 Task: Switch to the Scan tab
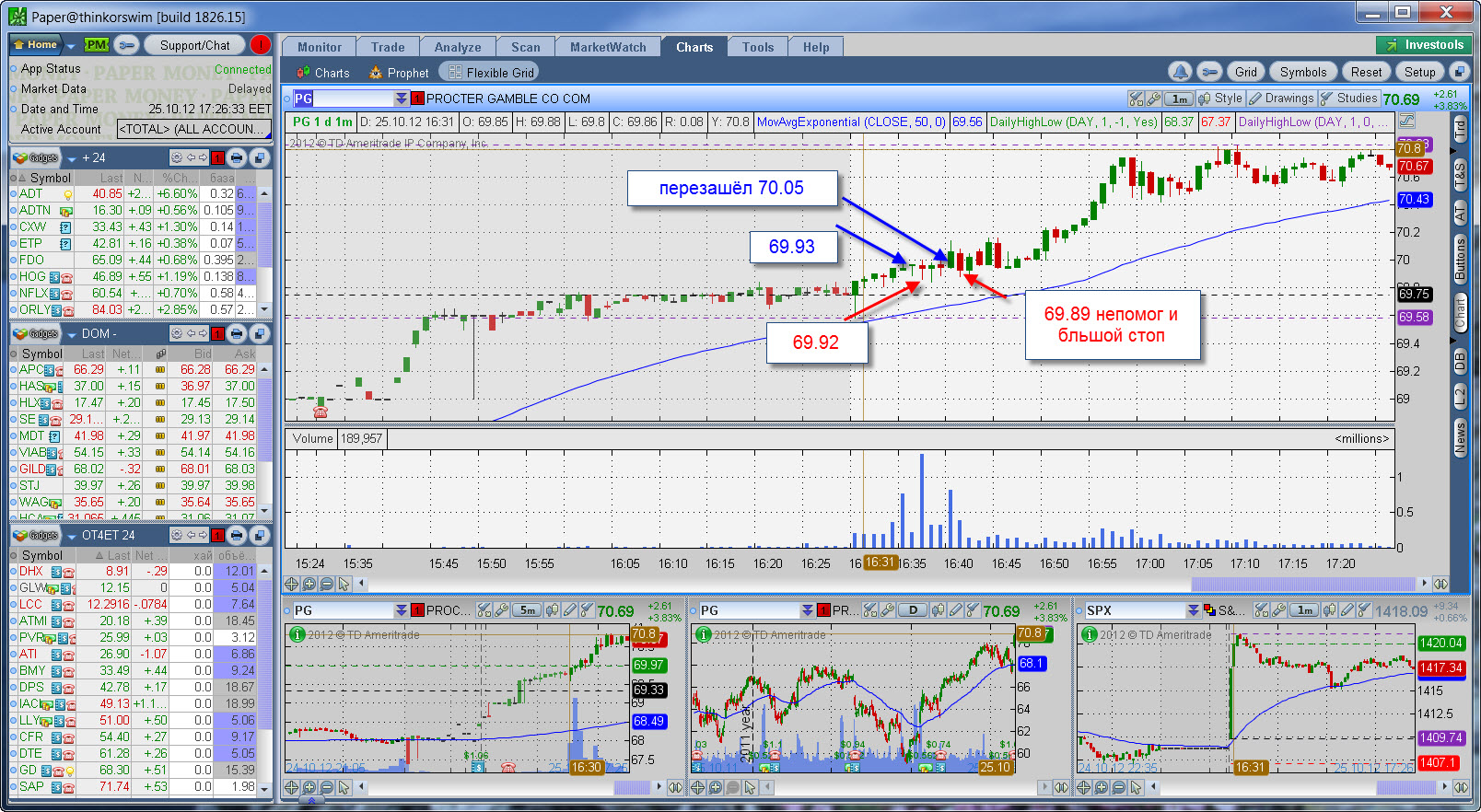click(526, 47)
